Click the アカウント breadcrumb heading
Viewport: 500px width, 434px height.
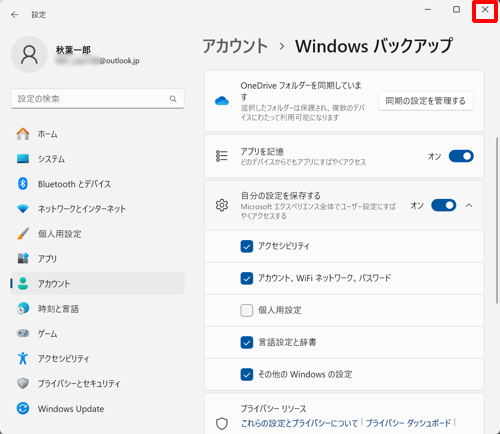(x=235, y=46)
